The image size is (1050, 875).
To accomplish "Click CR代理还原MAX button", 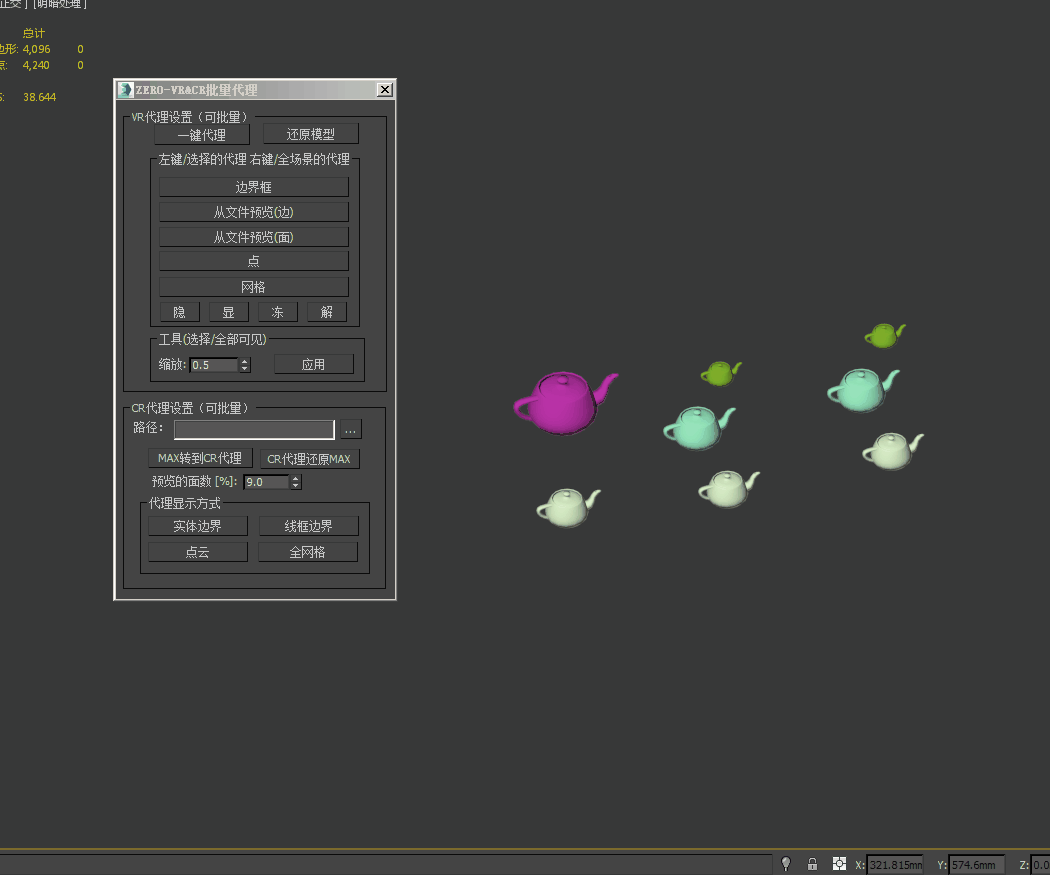I will [x=309, y=459].
